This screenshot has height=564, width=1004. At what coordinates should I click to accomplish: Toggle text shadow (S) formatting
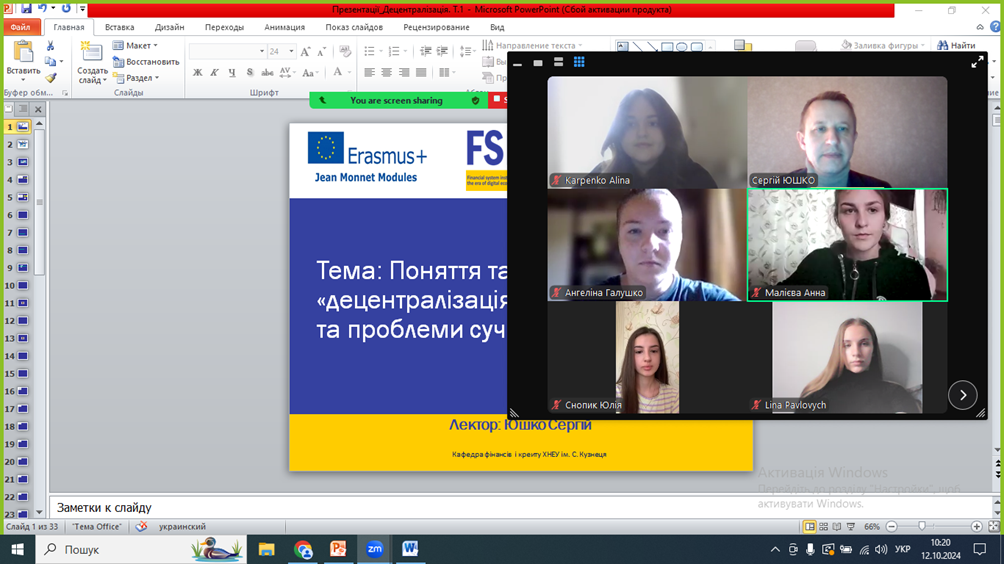point(250,72)
